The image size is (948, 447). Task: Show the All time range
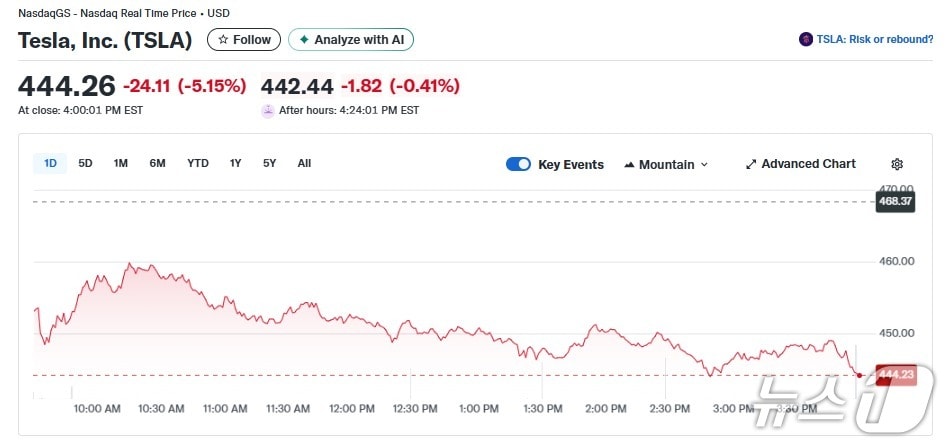click(x=304, y=163)
